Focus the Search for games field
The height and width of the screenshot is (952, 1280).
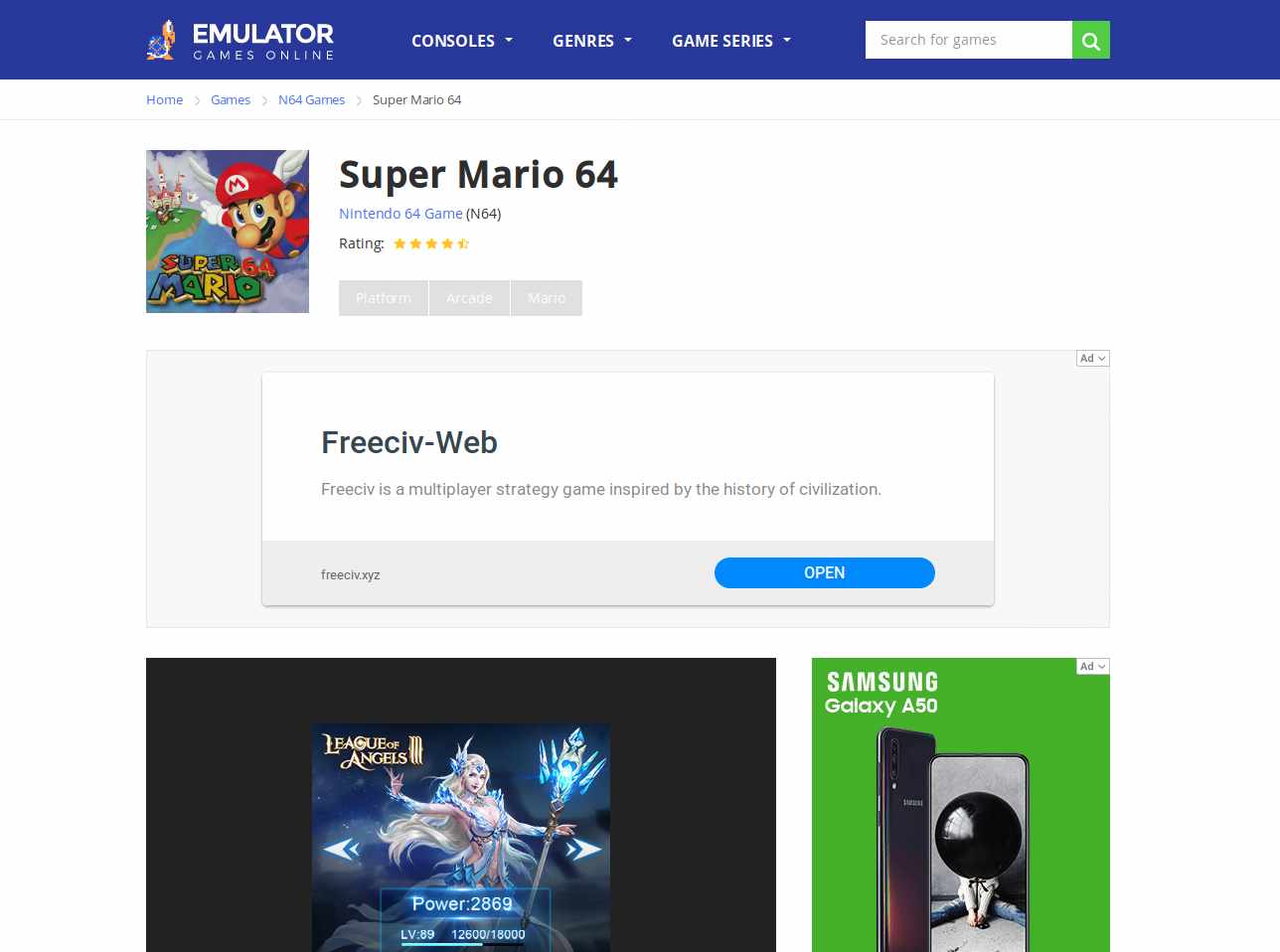coord(969,40)
